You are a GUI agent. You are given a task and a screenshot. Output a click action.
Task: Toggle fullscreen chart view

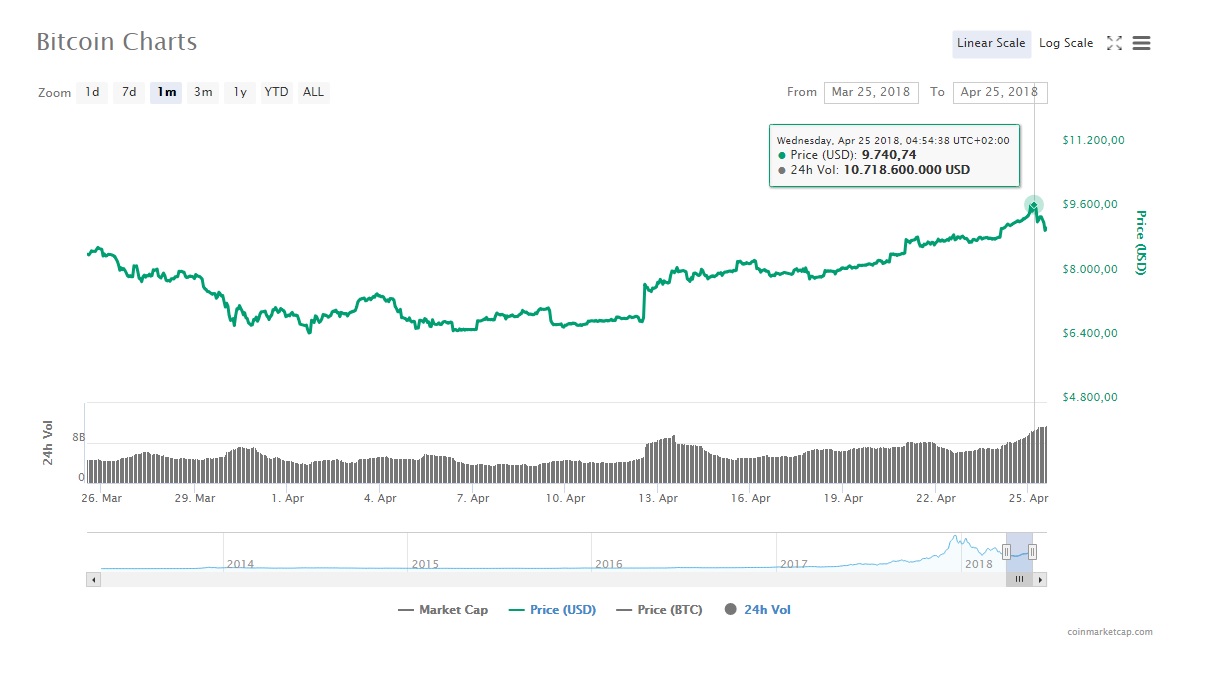point(1114,43)
